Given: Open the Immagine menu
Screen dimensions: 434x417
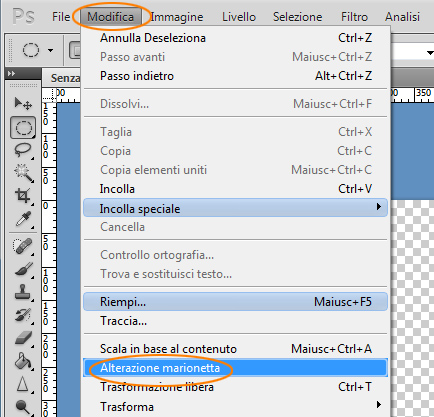Looking at the screenshot, I should (177, 17).
